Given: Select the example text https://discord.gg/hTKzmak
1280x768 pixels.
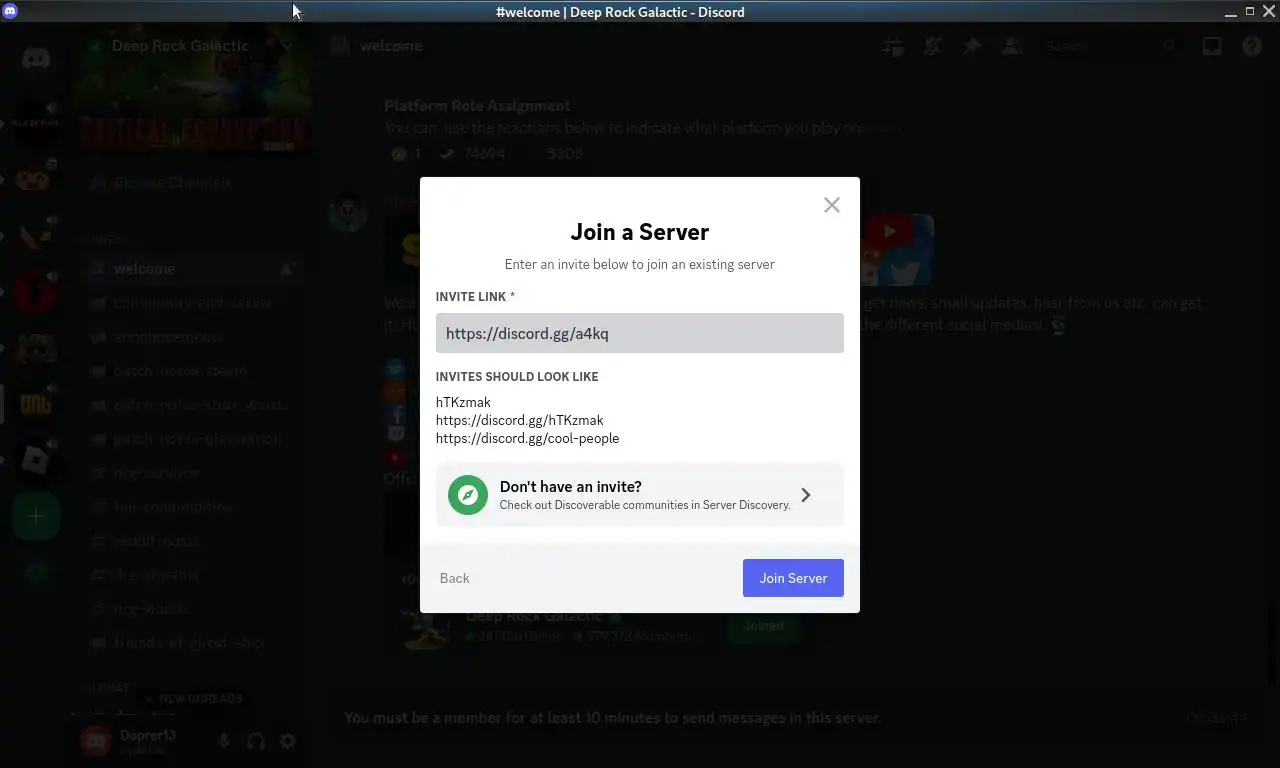Looking at the screenshot, I should coord(519,420).
